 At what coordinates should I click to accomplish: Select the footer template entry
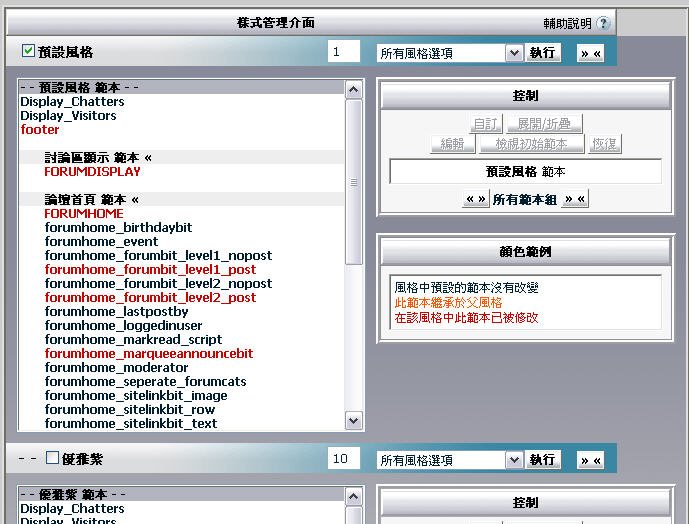coord(40,129)
